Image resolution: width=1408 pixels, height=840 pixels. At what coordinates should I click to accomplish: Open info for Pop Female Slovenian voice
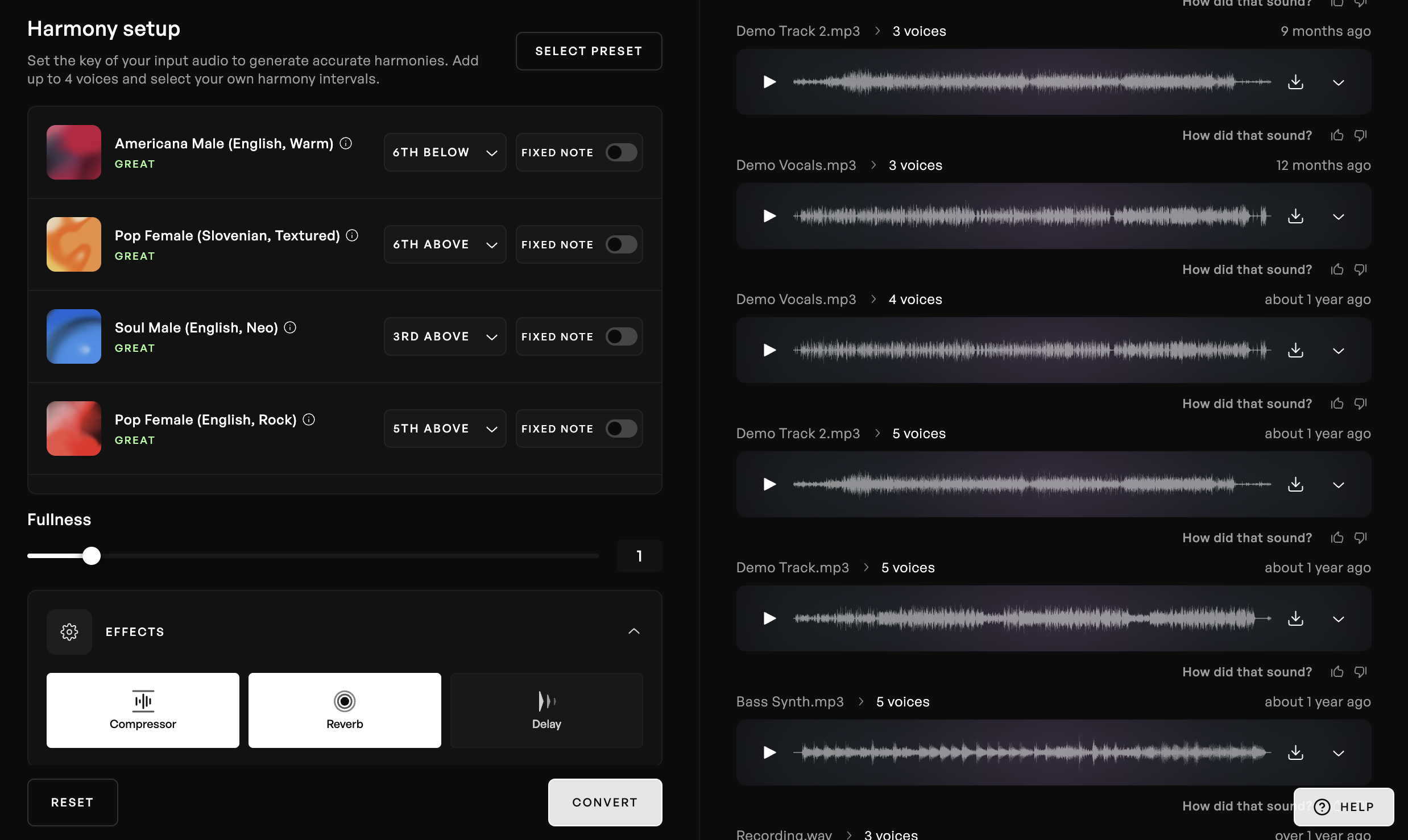pyautogui.click(x=352, y=235)
